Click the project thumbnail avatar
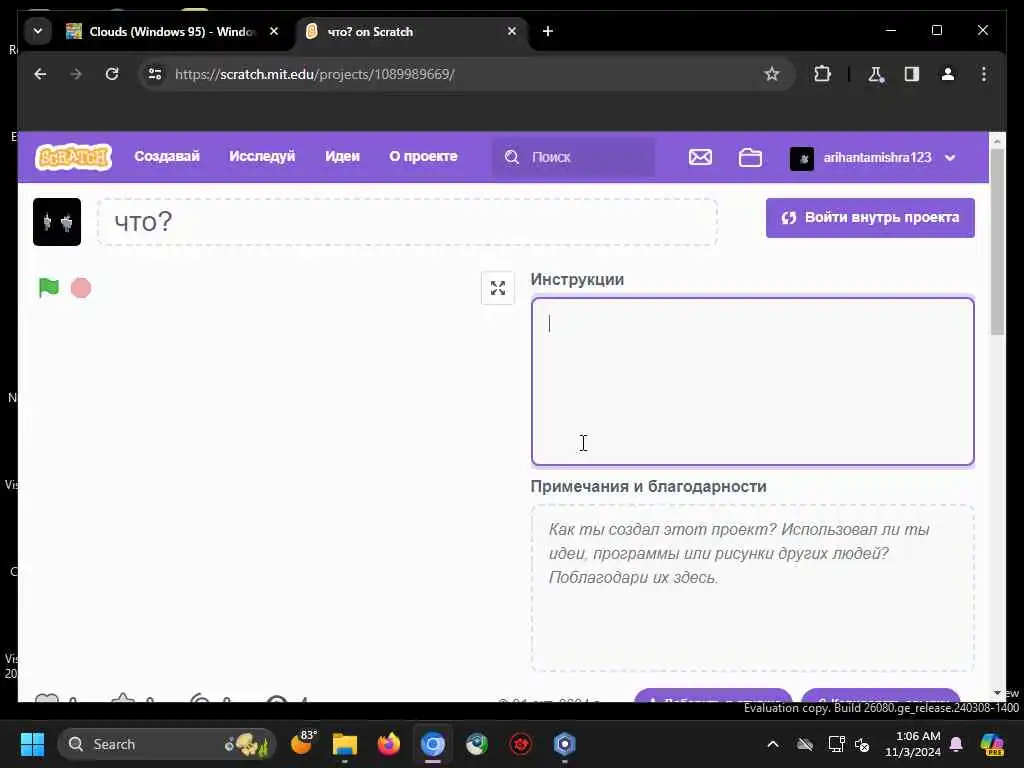This screenshot has height=768, width=1024. click(x=57, y=222)
